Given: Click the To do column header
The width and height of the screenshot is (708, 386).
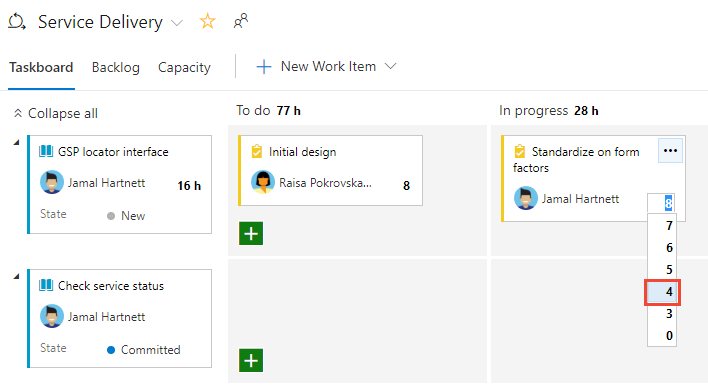Looking at the screenshot, I should (x=253, y=111).
